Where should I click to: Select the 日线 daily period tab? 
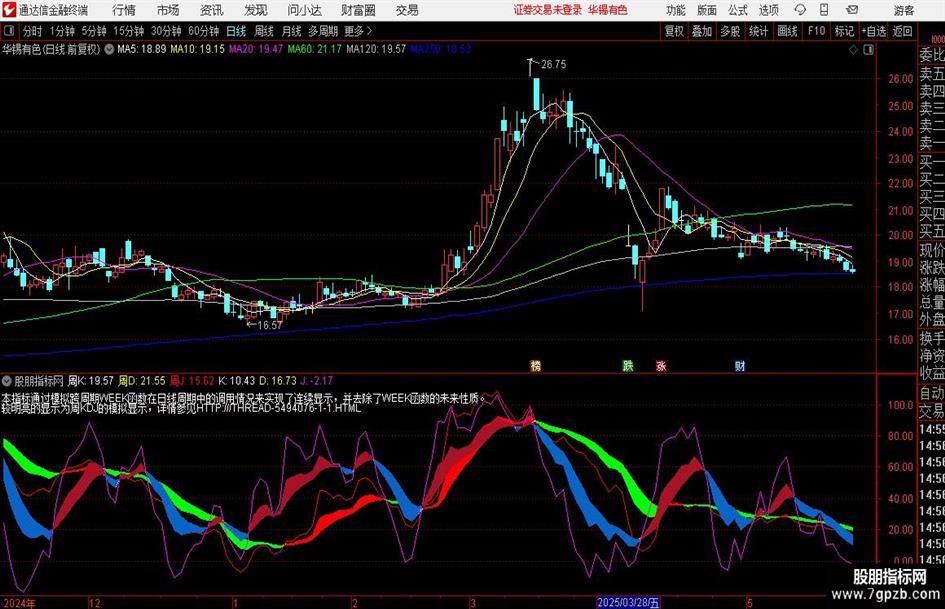(236, 31)
